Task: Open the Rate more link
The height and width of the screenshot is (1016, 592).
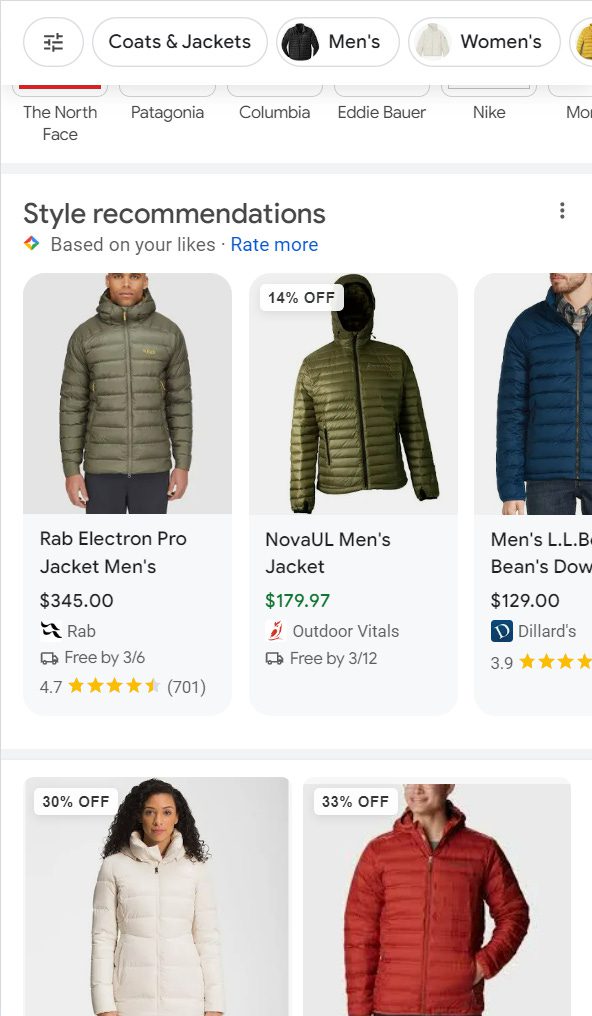Action: (x=274, y=244)
